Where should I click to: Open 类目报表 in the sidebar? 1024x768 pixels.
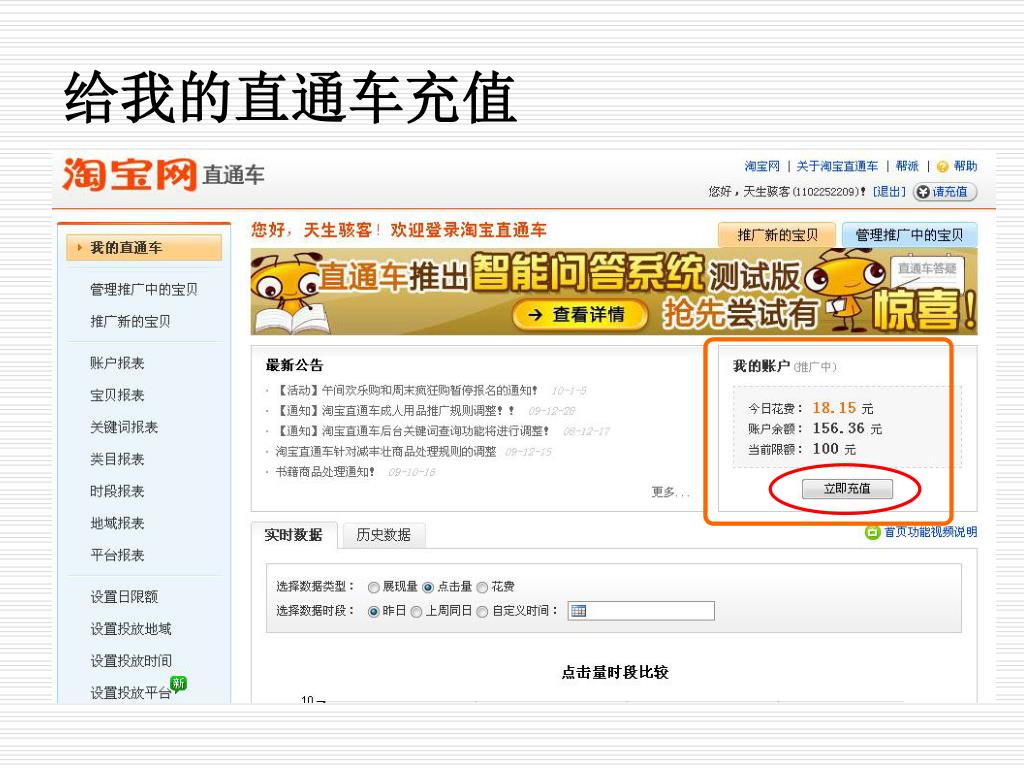point(117,459)
